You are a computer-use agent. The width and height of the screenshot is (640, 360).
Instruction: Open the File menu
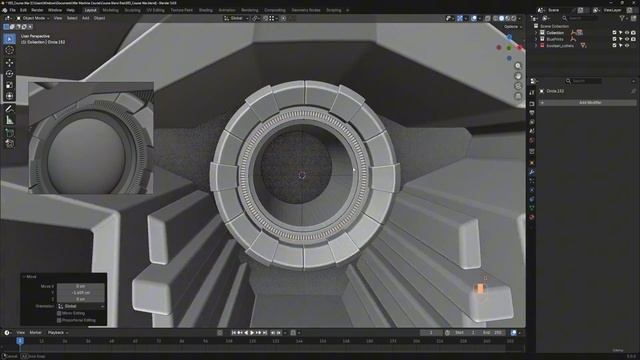point(13,10)
